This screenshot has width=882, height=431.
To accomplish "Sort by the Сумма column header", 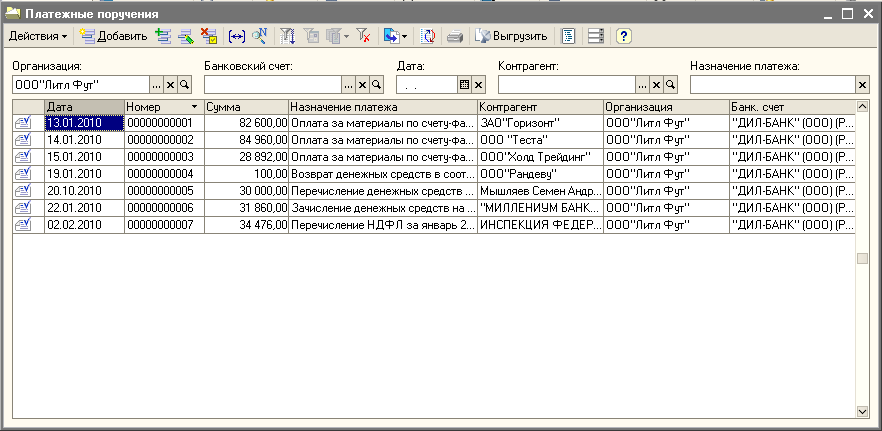I will pyautogui.click(x=245, y=106).
